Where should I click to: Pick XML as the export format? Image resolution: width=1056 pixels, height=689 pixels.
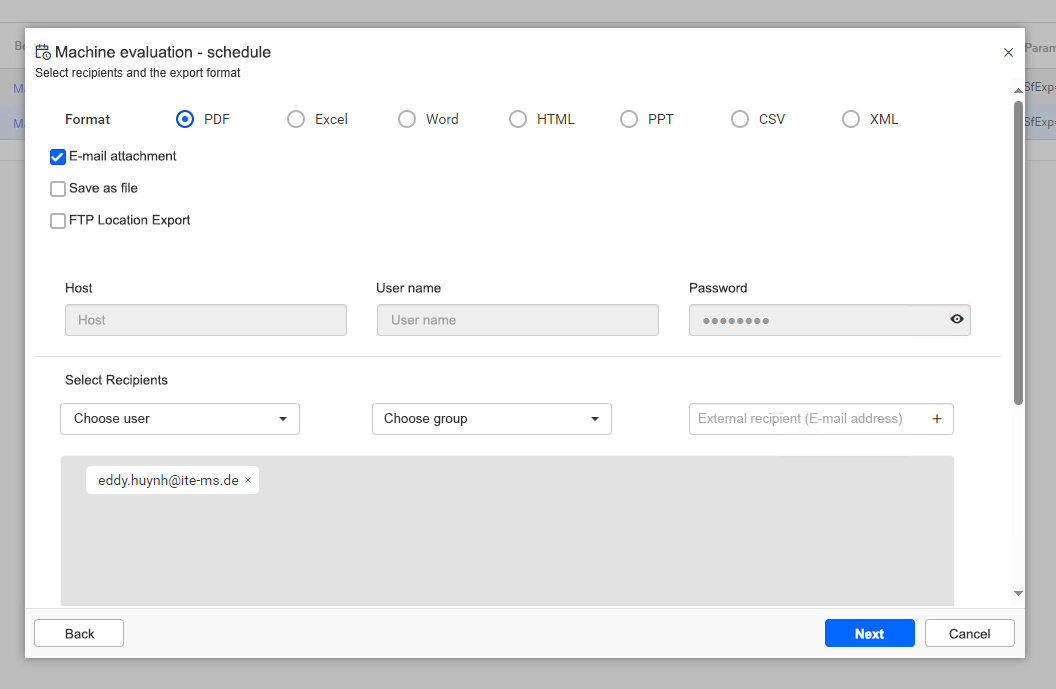tap(851, 119)
